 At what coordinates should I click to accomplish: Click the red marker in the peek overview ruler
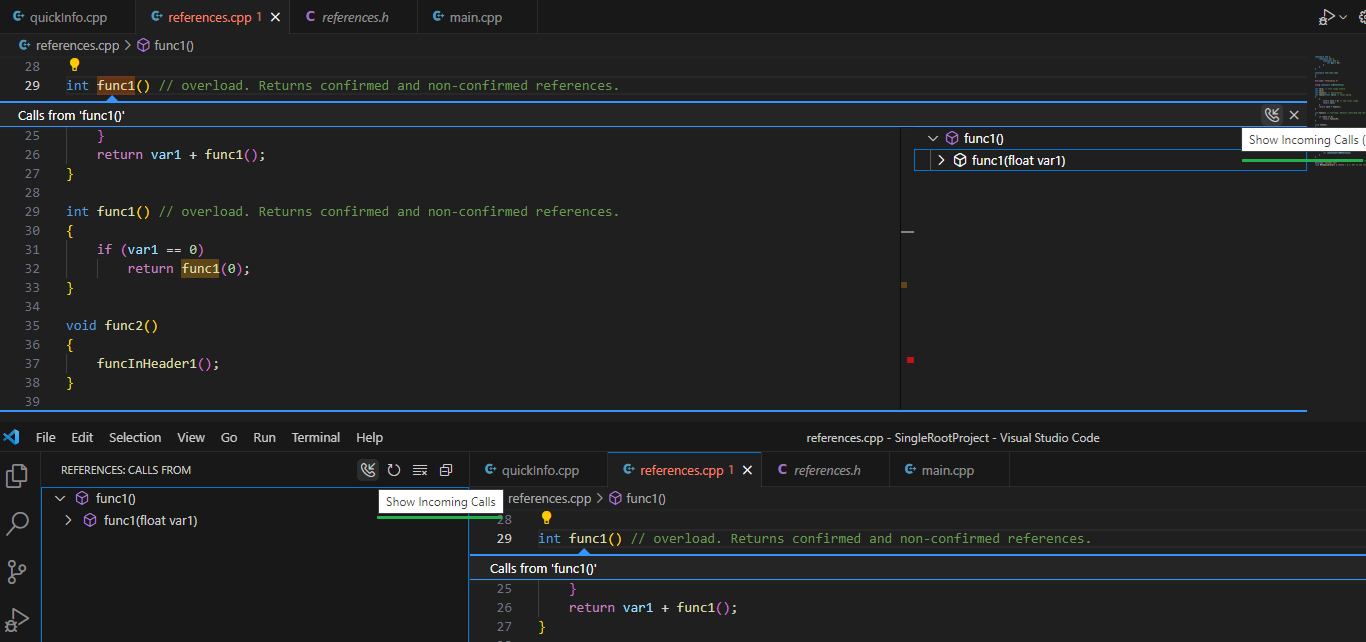point(910,359)
